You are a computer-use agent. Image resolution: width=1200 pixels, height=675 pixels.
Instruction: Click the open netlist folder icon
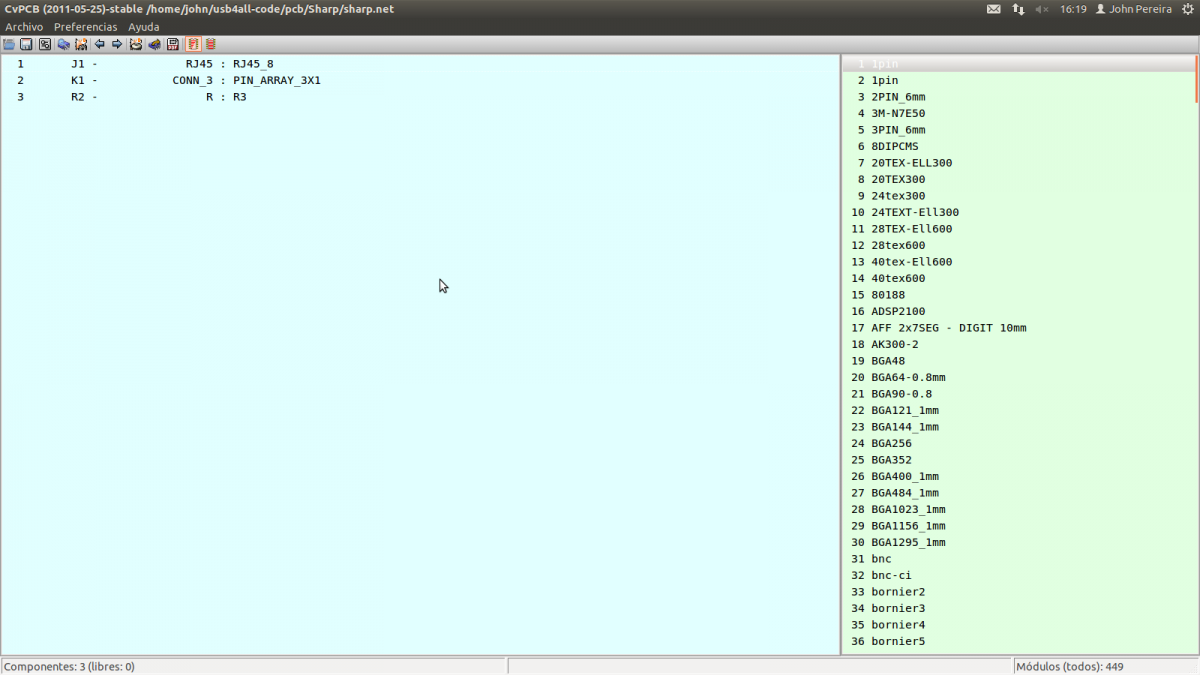point(9,44)
